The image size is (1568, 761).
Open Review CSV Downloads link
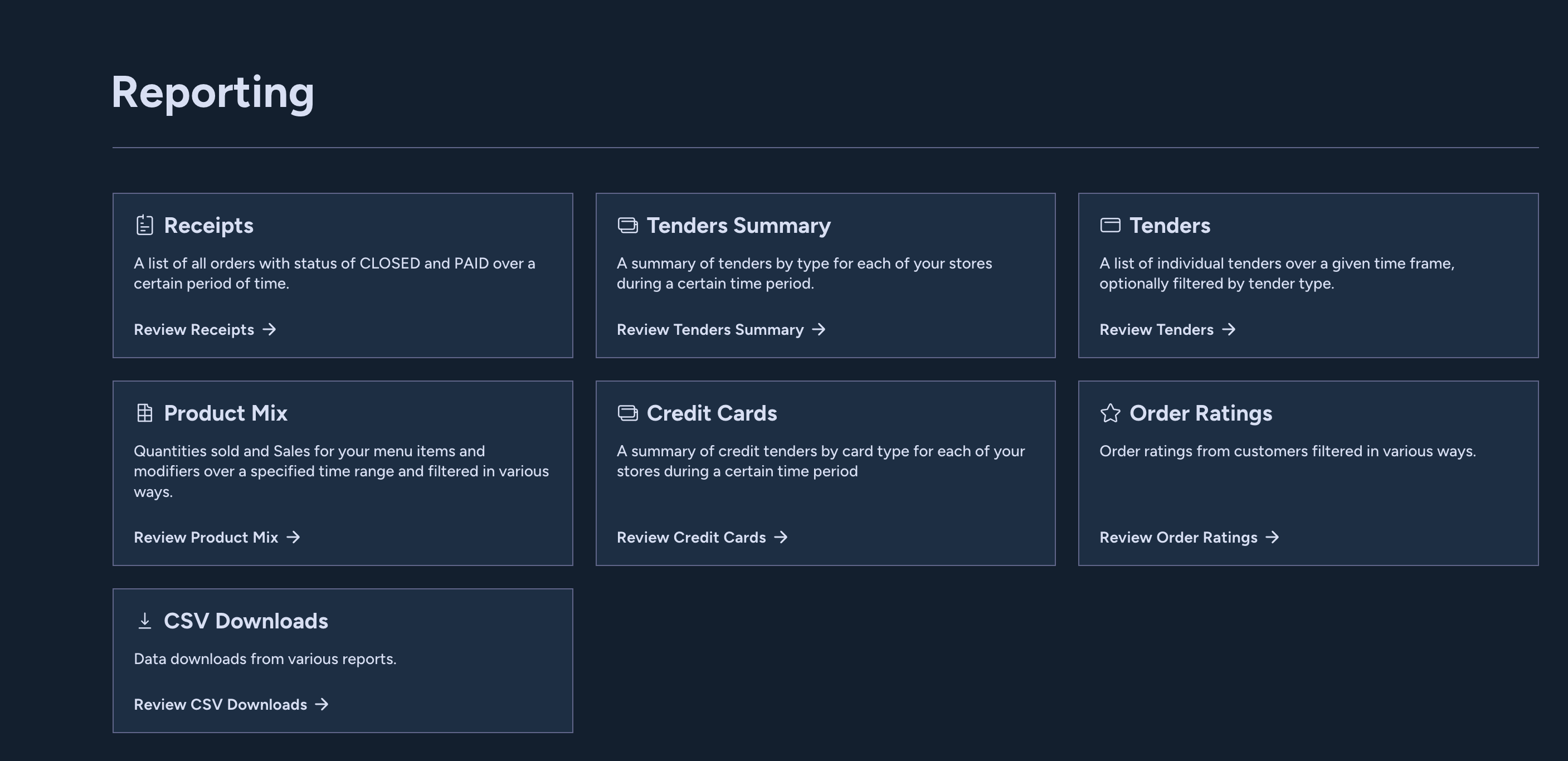(220, 704)
